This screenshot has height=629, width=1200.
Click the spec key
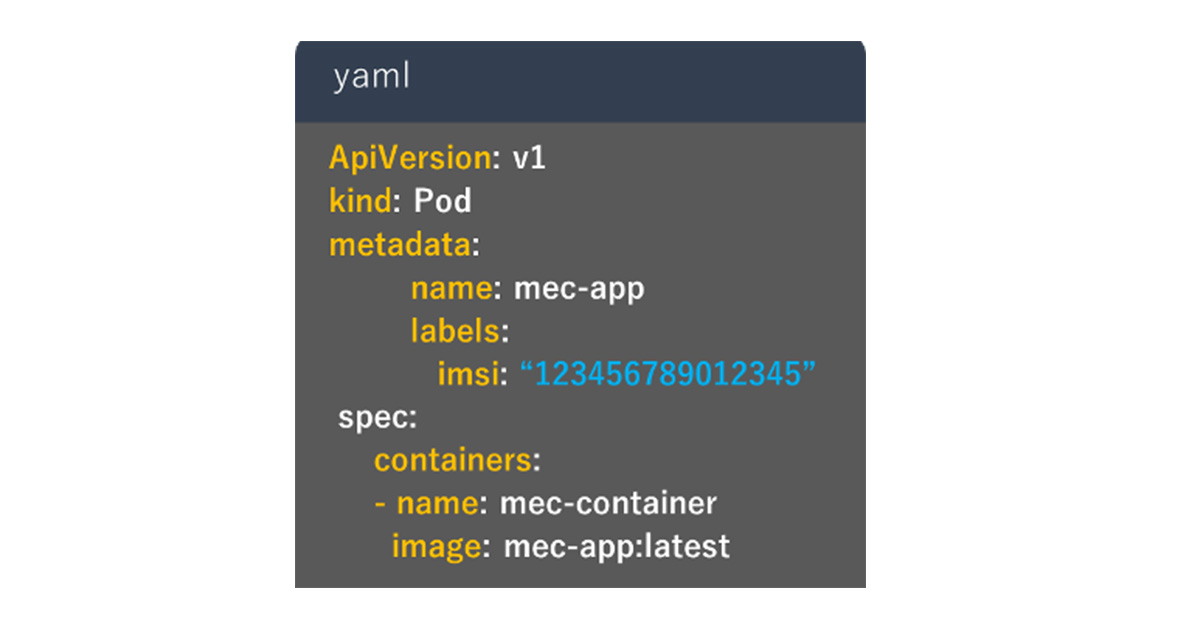[373, 418]
